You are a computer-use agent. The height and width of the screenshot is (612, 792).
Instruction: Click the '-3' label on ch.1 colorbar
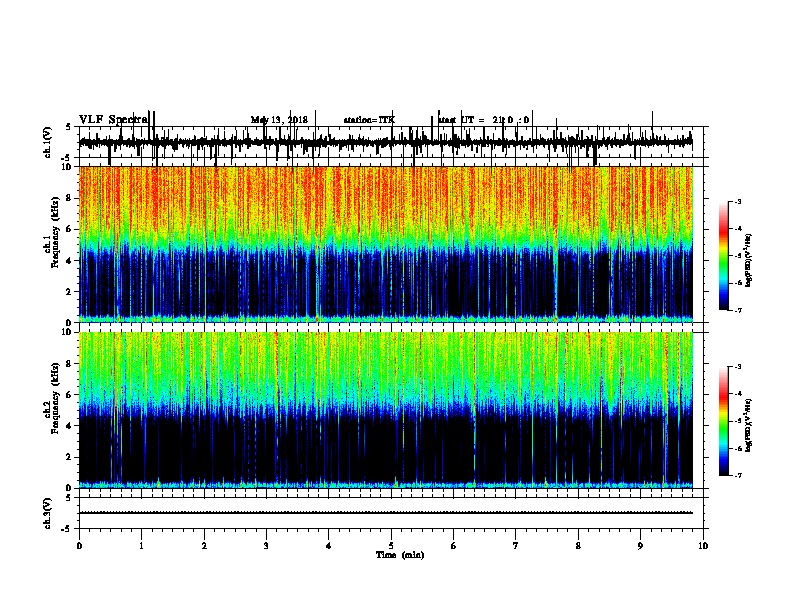[x=738, y=201]
